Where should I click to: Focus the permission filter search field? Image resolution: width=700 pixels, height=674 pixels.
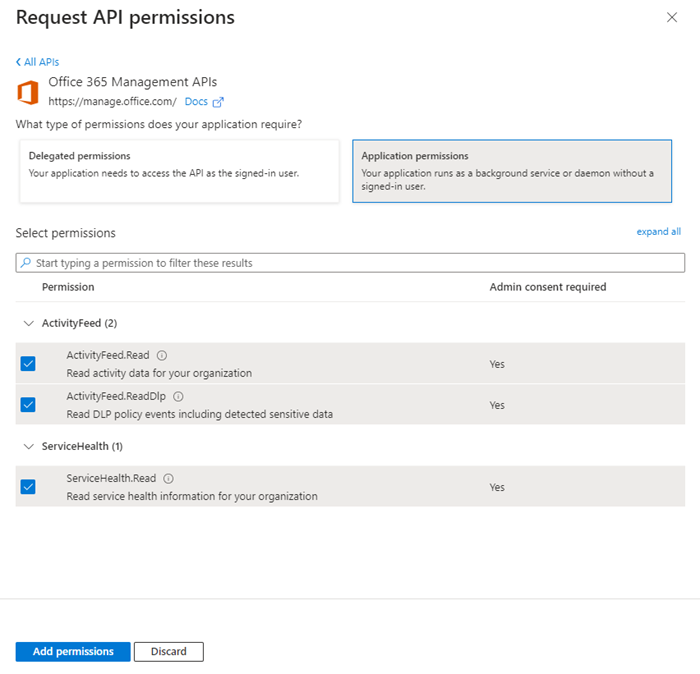pyautogui.click(x=350, y=263)
